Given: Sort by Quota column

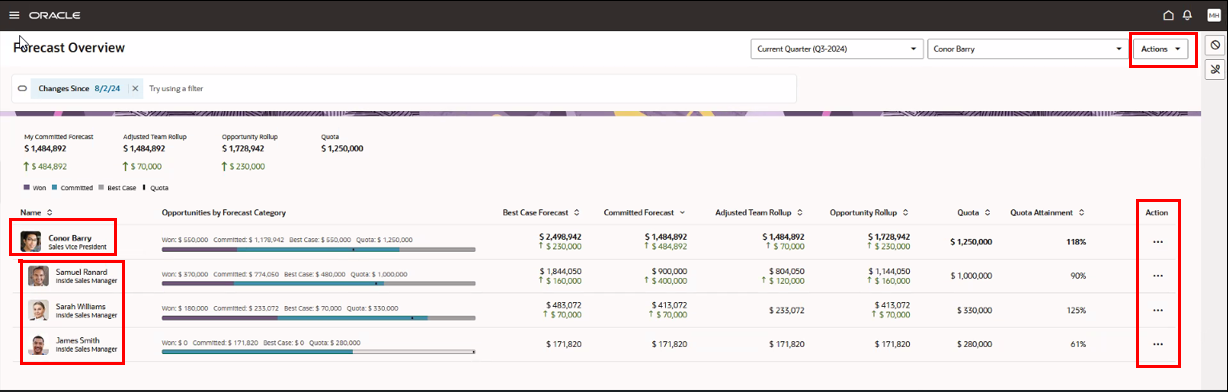Looking at the screenshot, I should point(988,212).
